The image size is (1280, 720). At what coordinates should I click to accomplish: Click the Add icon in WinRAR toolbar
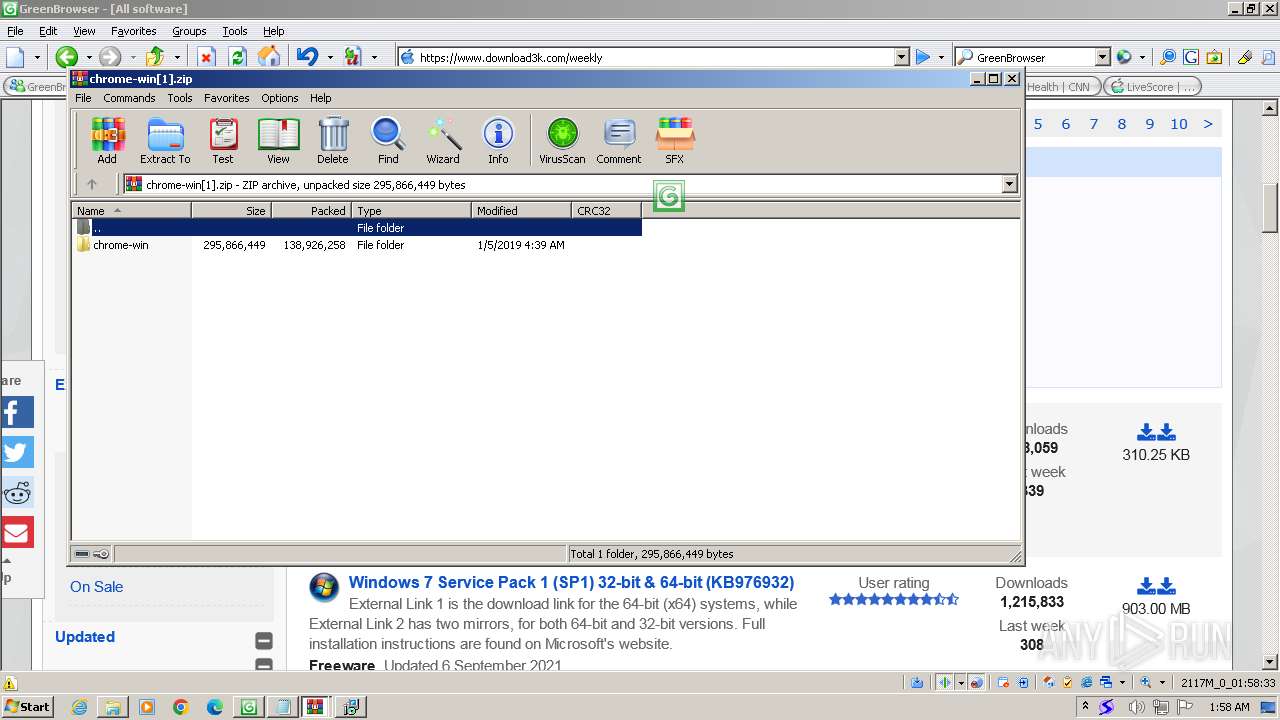tap(107, 141)
